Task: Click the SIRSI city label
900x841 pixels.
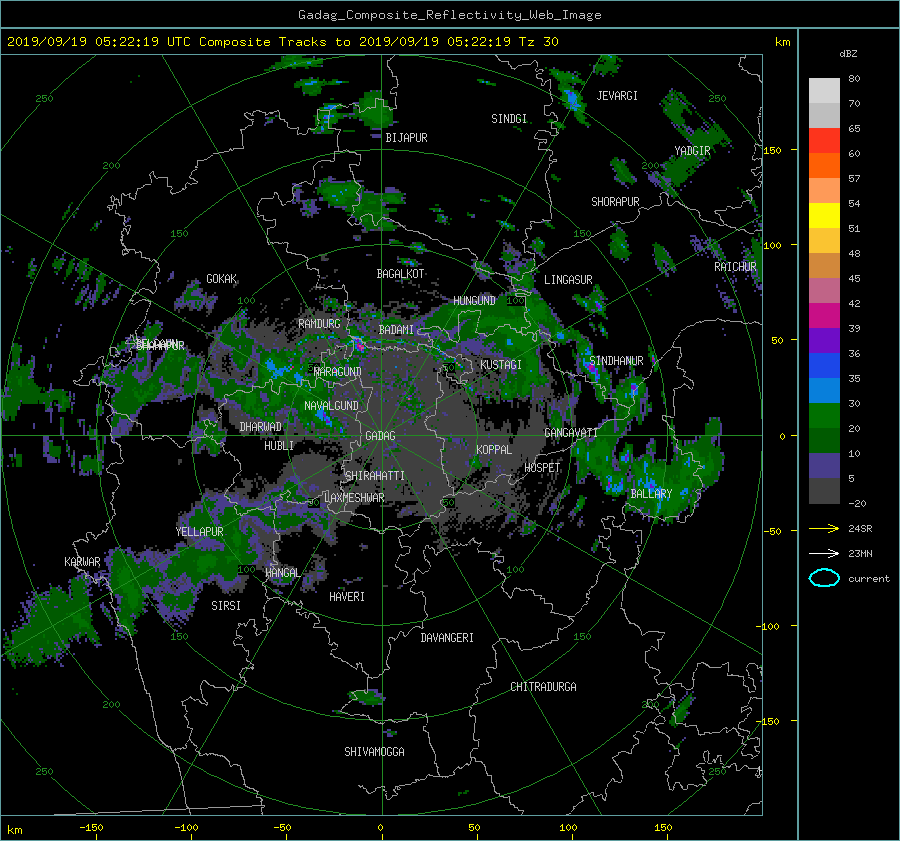Action: pyautogui.click(x=226, y=606)
